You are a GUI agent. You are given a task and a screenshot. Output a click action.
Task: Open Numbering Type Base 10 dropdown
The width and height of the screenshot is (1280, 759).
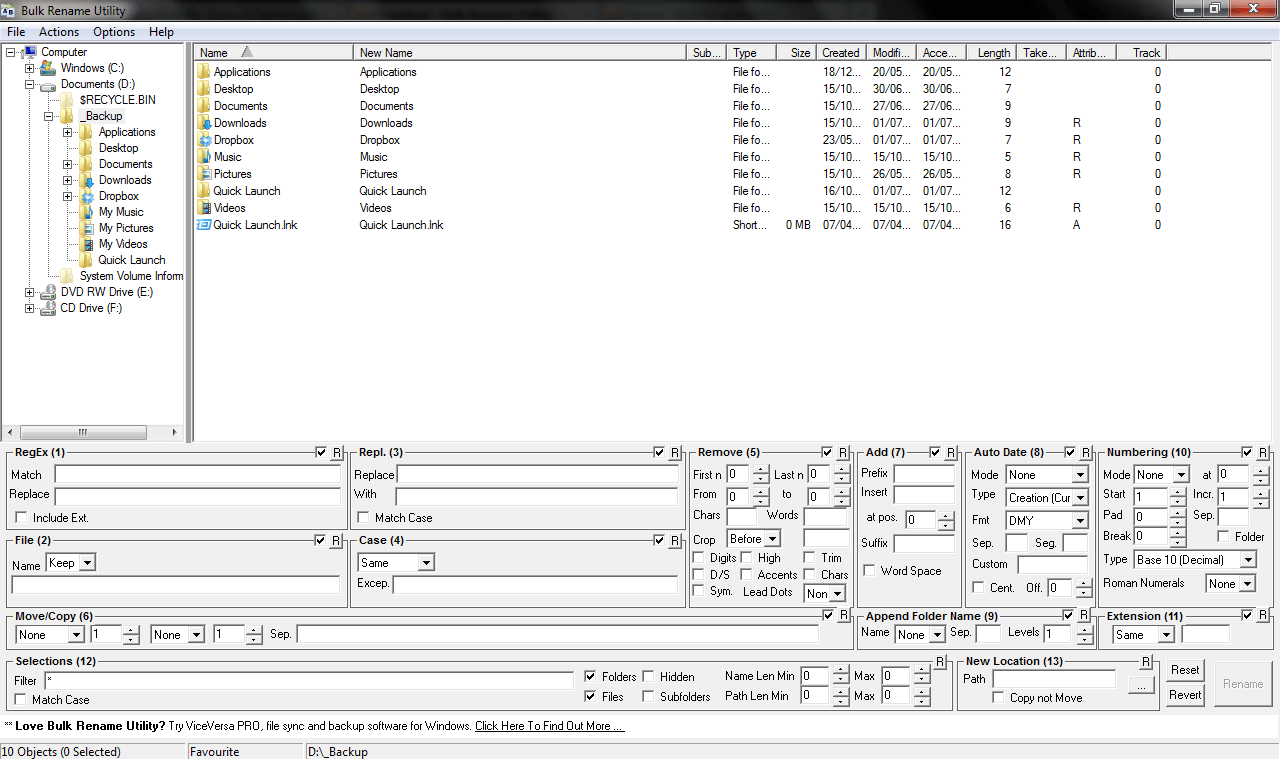(1194, 560)
